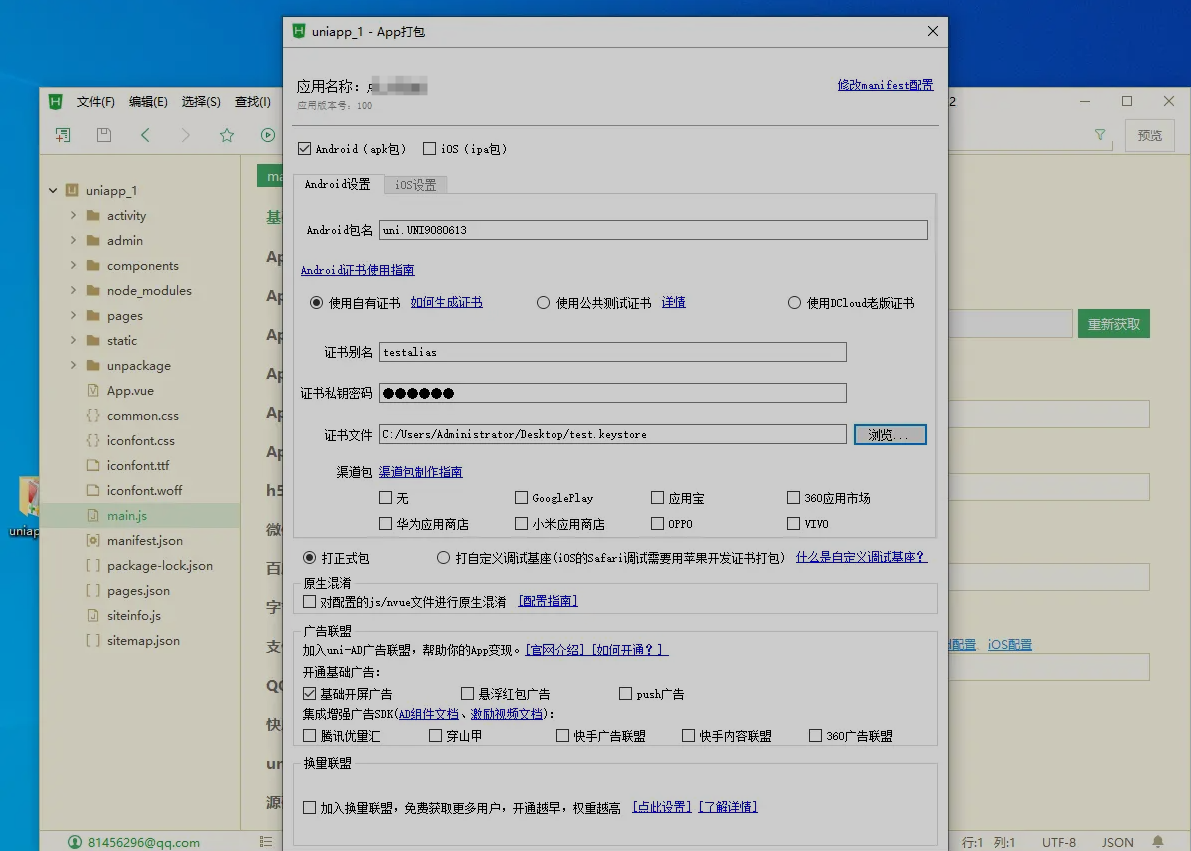Expand the unpackage folder
The image size is (1191, 851).
click(x=74, y=365)
